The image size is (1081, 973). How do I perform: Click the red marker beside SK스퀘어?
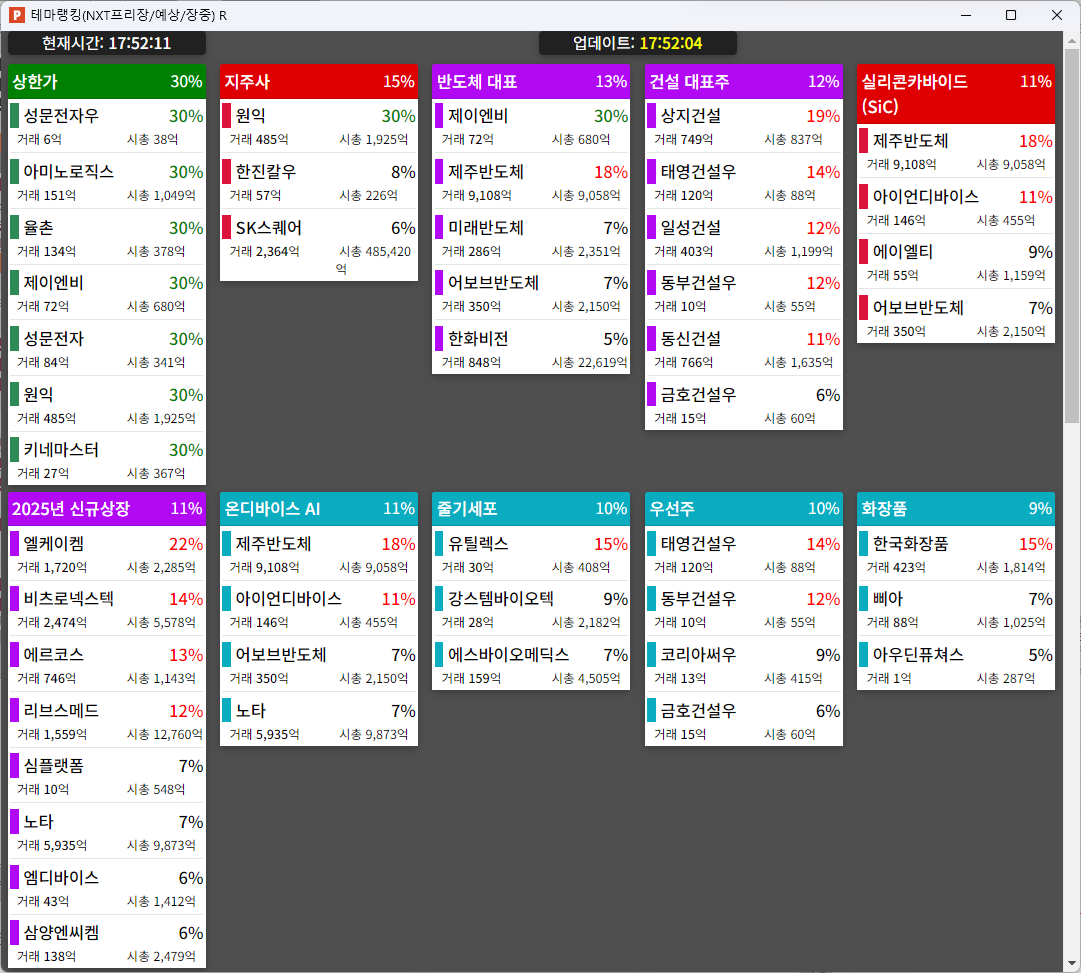click(226, 227)
